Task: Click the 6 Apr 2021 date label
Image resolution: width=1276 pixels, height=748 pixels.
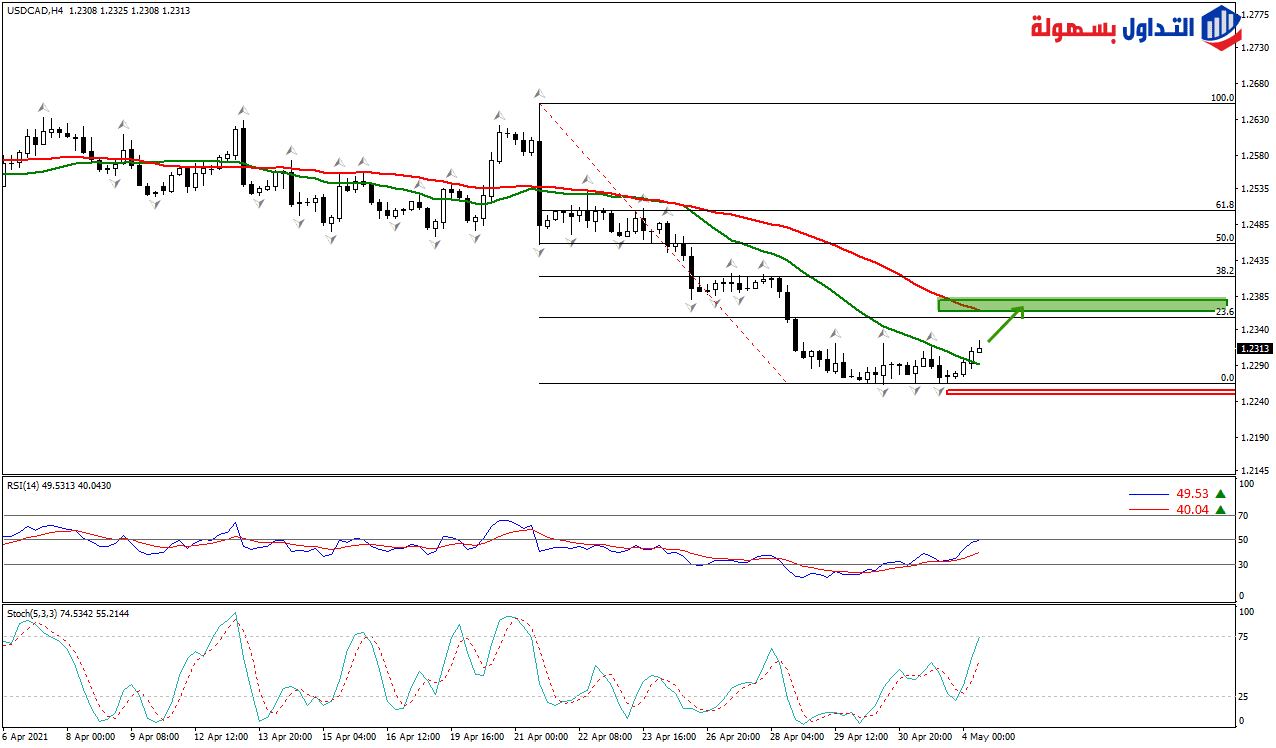Action: [x=25, y=736]
